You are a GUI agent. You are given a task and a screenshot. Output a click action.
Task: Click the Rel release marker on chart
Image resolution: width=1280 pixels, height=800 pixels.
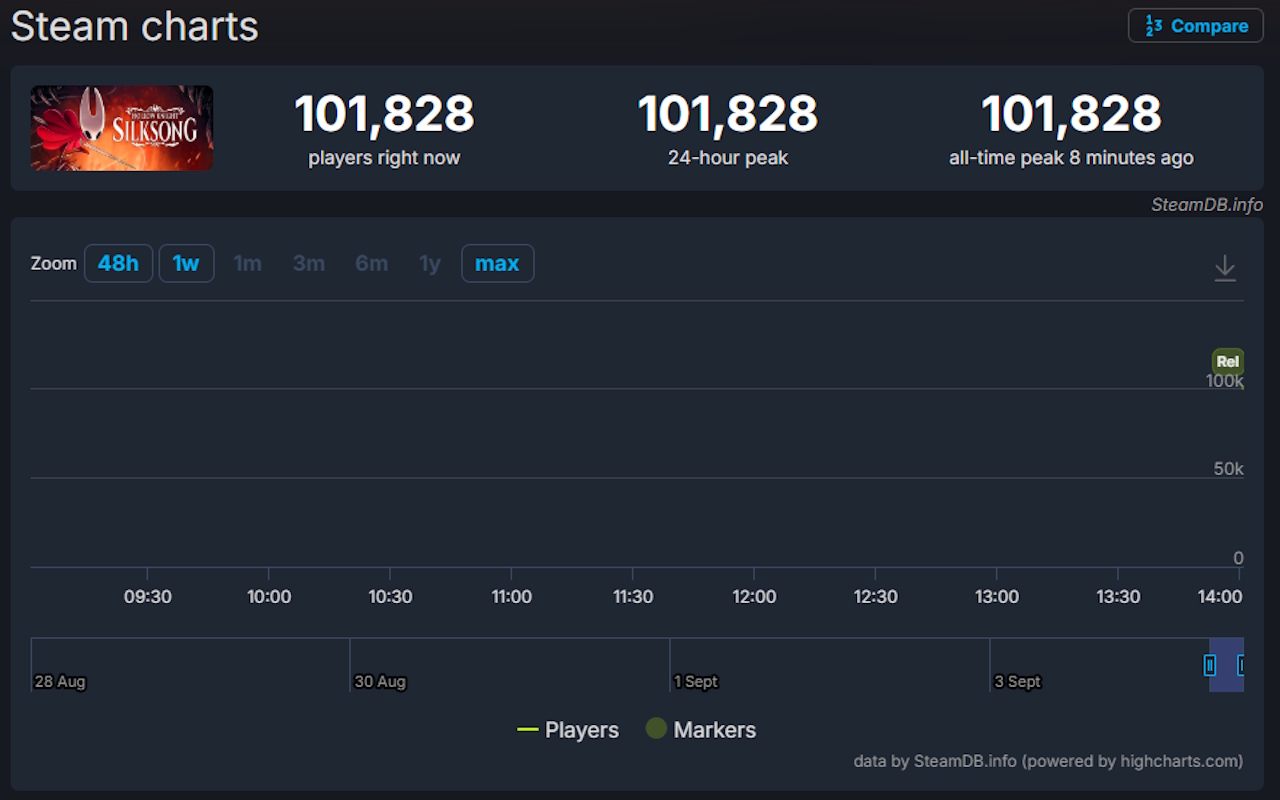coord(1227,362)
